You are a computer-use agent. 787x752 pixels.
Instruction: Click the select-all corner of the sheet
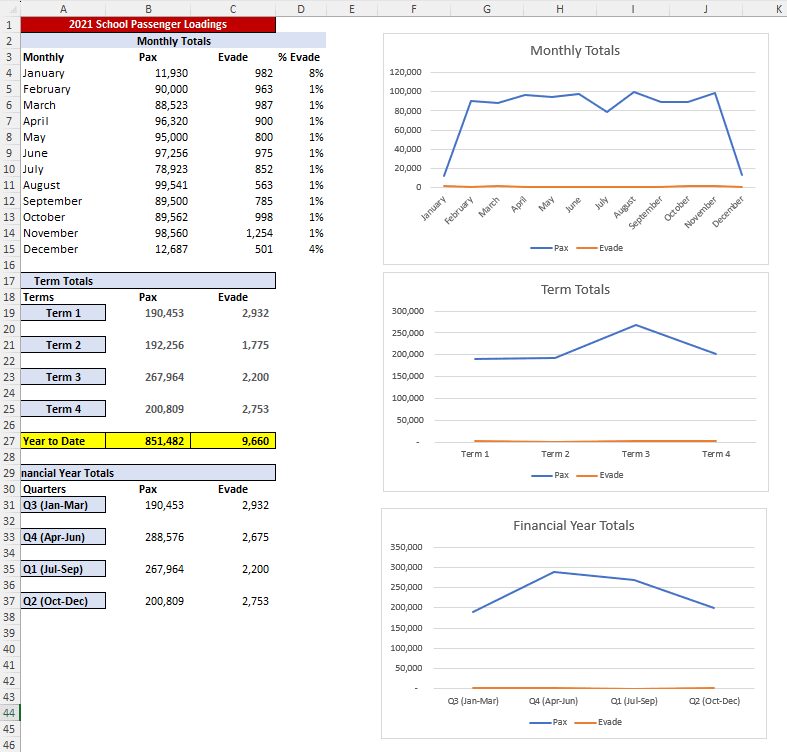[x=10, y=9]
